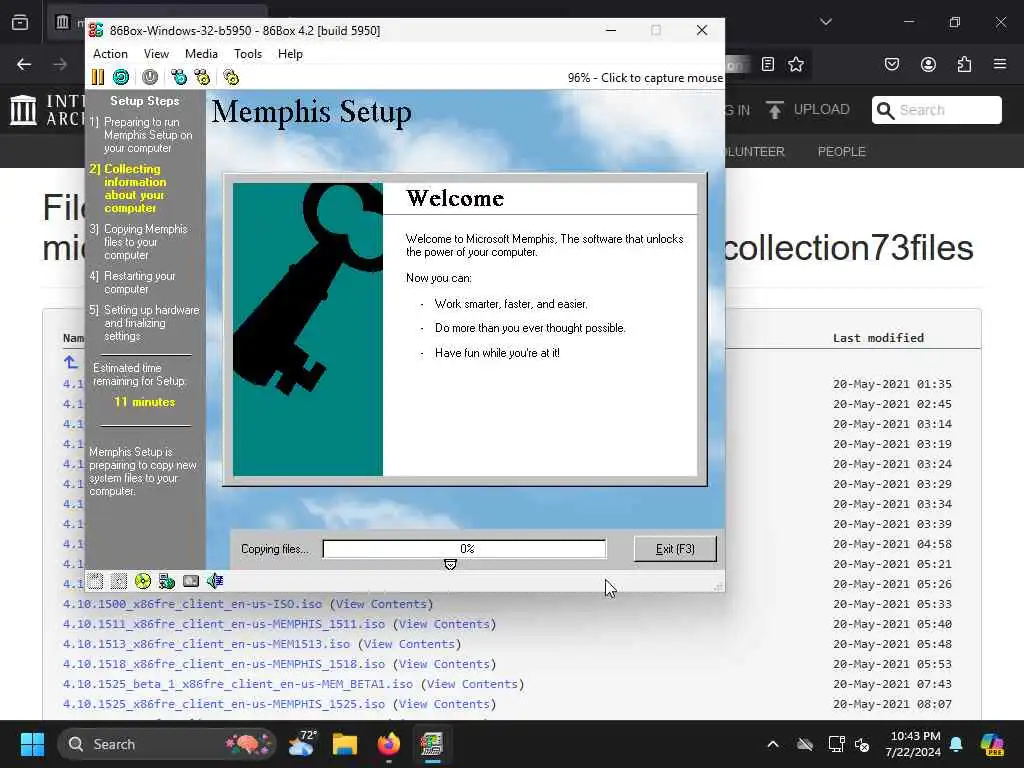Open 4.10.1511 MEMPHIS_1511.iso link
Image resolution: width=1024 pixels, height=768 pixels.
223,624
